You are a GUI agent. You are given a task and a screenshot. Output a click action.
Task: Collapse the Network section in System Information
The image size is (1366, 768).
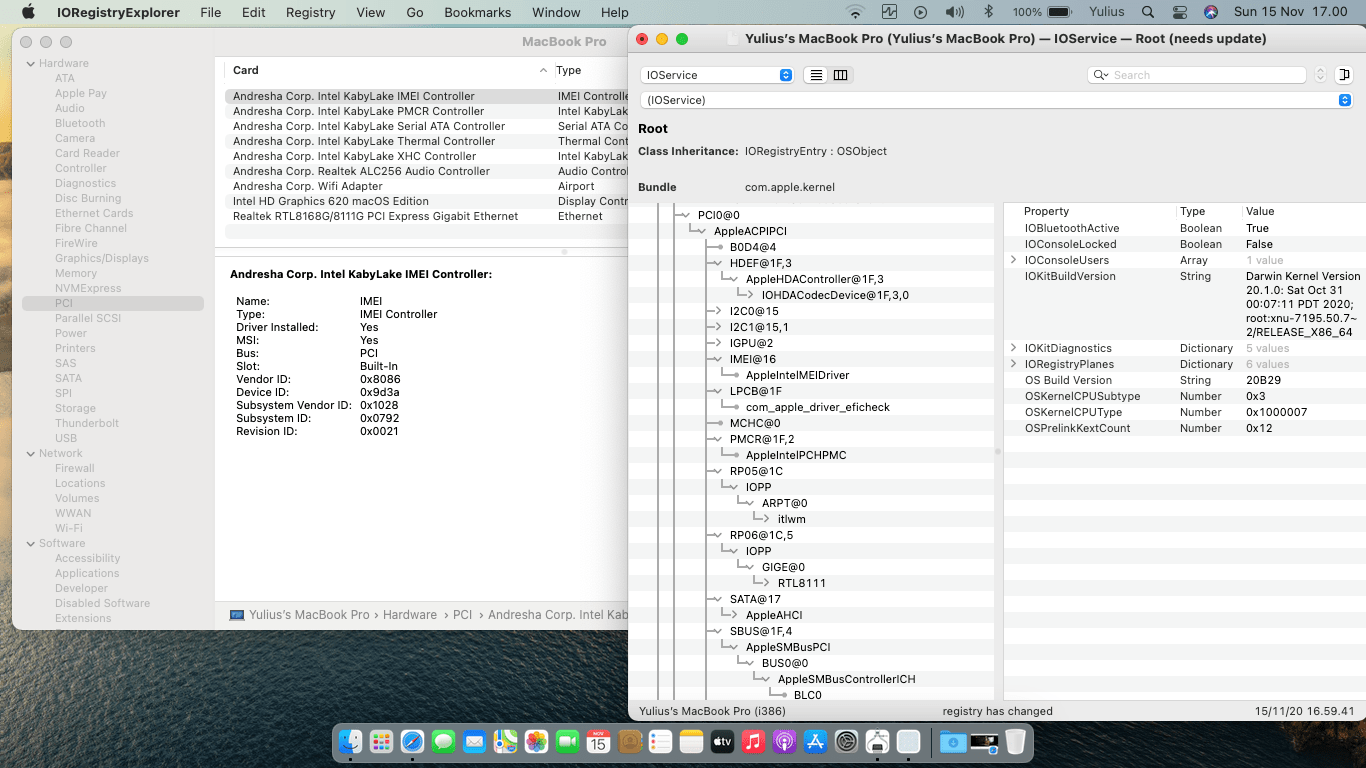30,453
